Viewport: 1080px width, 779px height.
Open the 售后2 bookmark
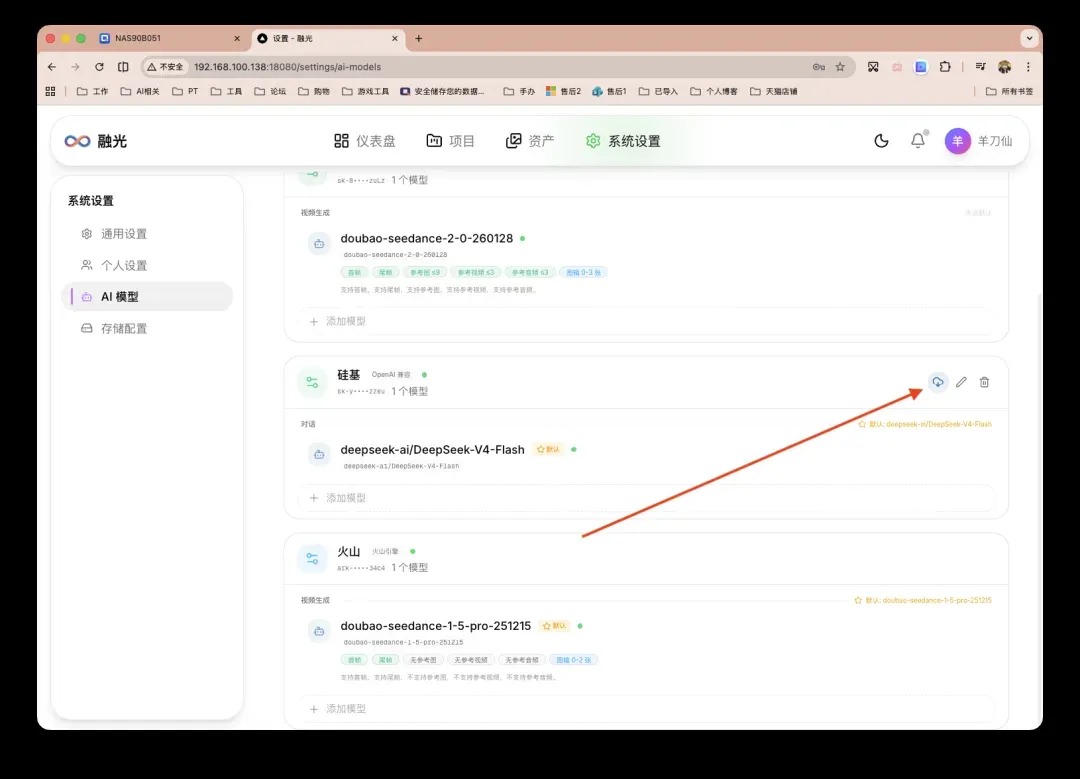pyautogui.click(x=563, y=91)
